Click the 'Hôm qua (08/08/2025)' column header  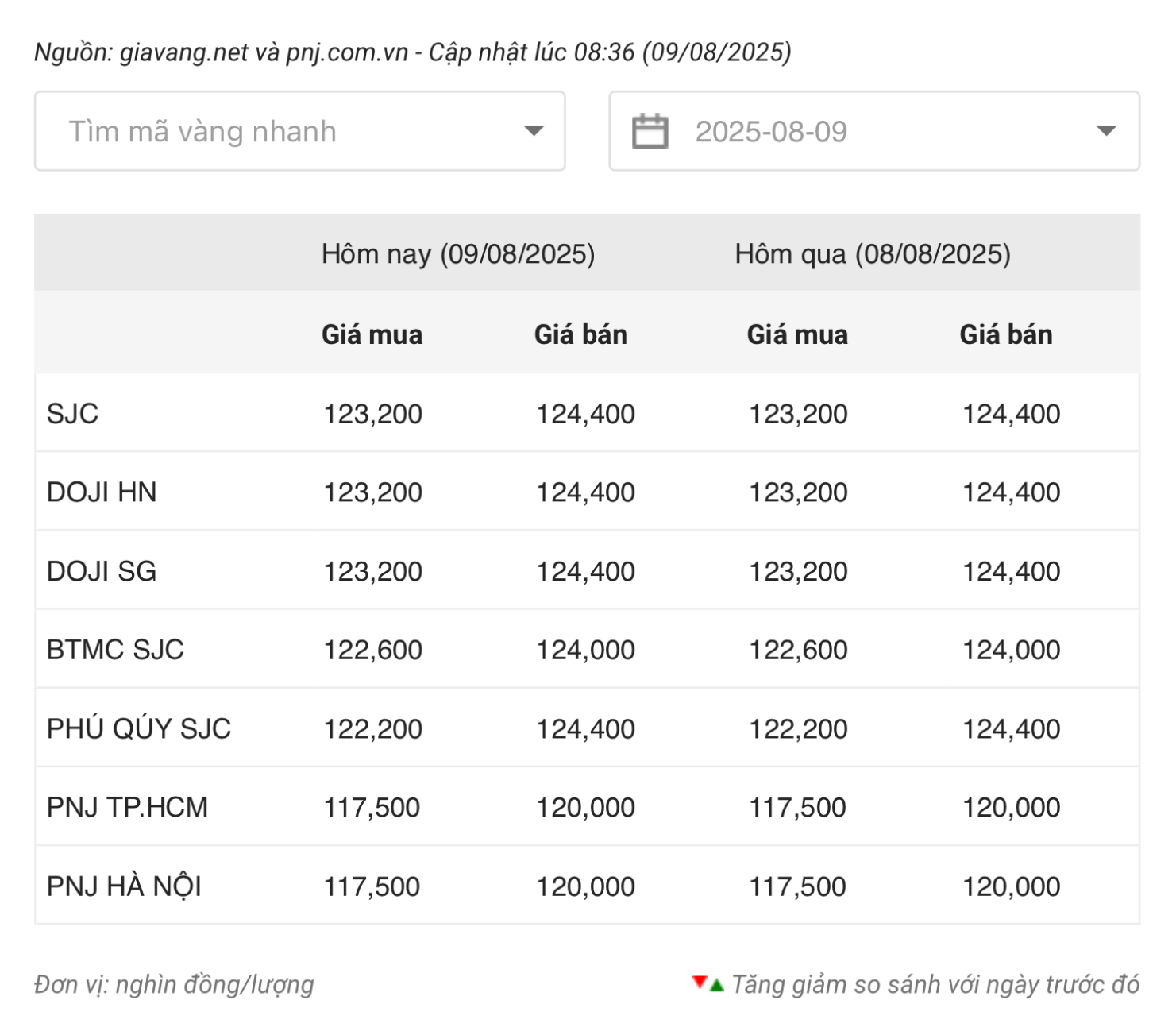click(x=873, y=254)
